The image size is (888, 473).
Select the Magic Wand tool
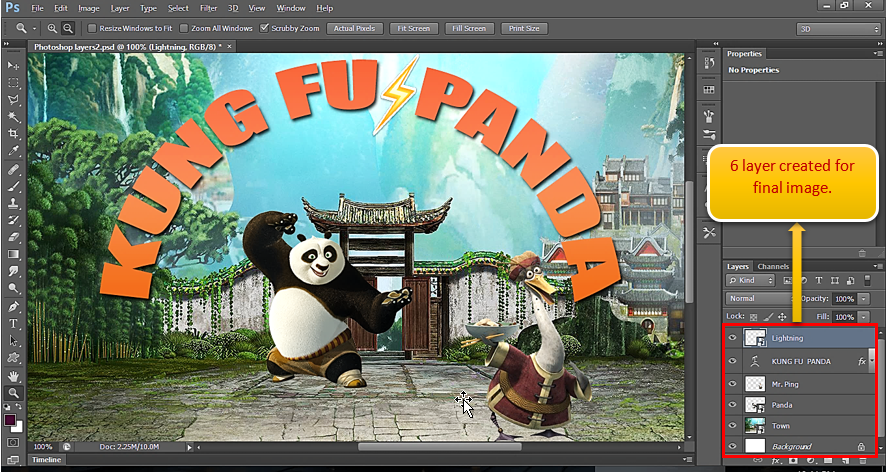coord(14,117)
